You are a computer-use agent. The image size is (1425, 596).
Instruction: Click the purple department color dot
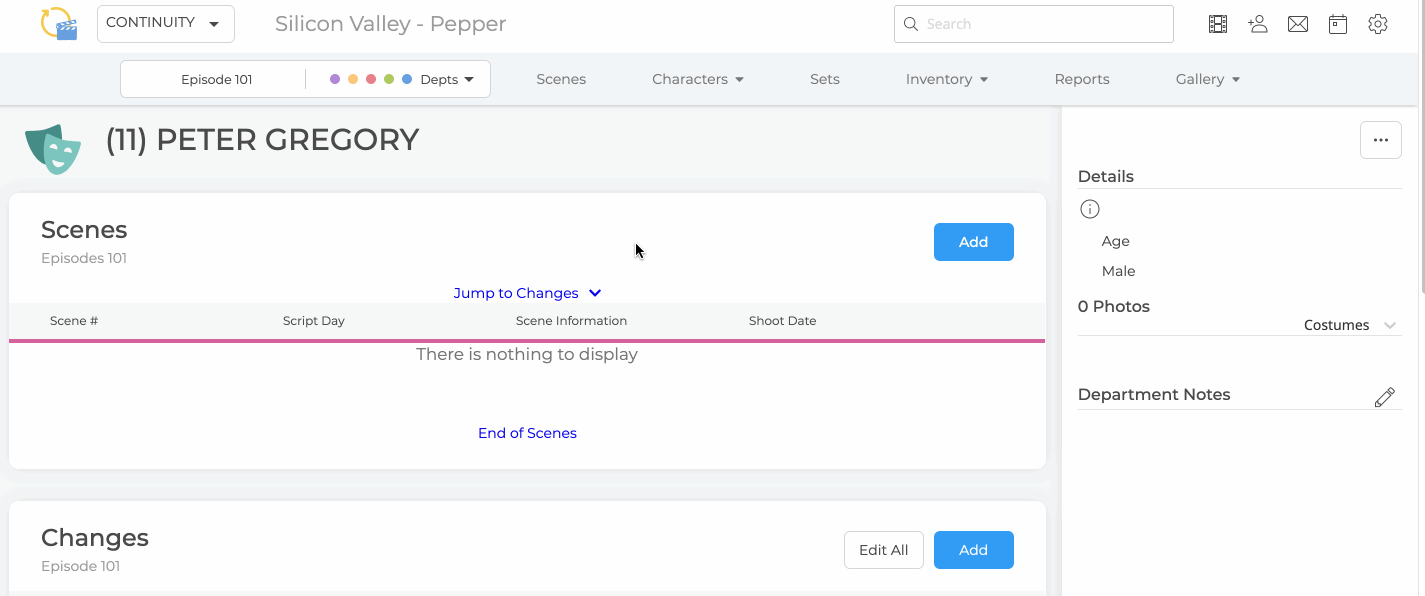coord(335,79)
